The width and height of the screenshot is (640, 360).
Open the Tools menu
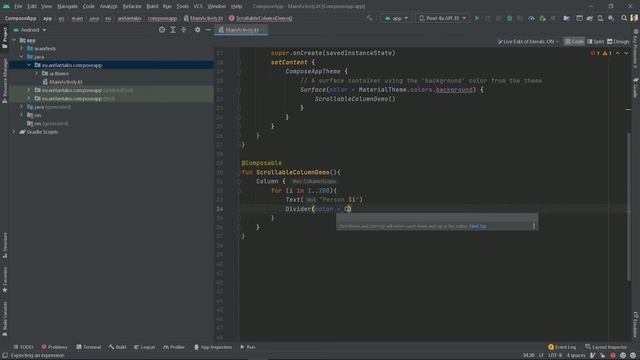[182, 6]
